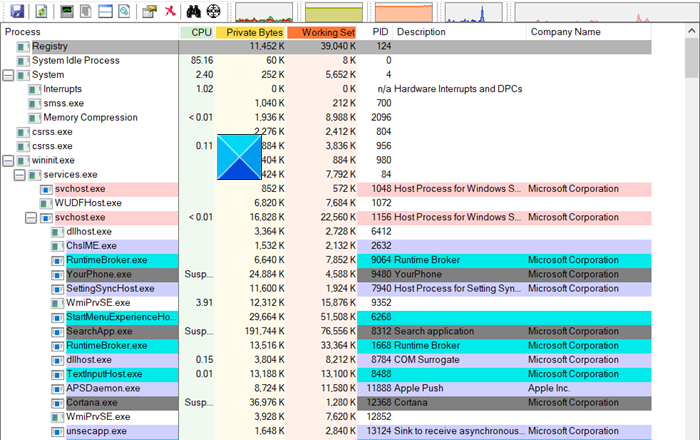Select the Cortana.exe process row
700x440 pixels.
click(92, 402)
